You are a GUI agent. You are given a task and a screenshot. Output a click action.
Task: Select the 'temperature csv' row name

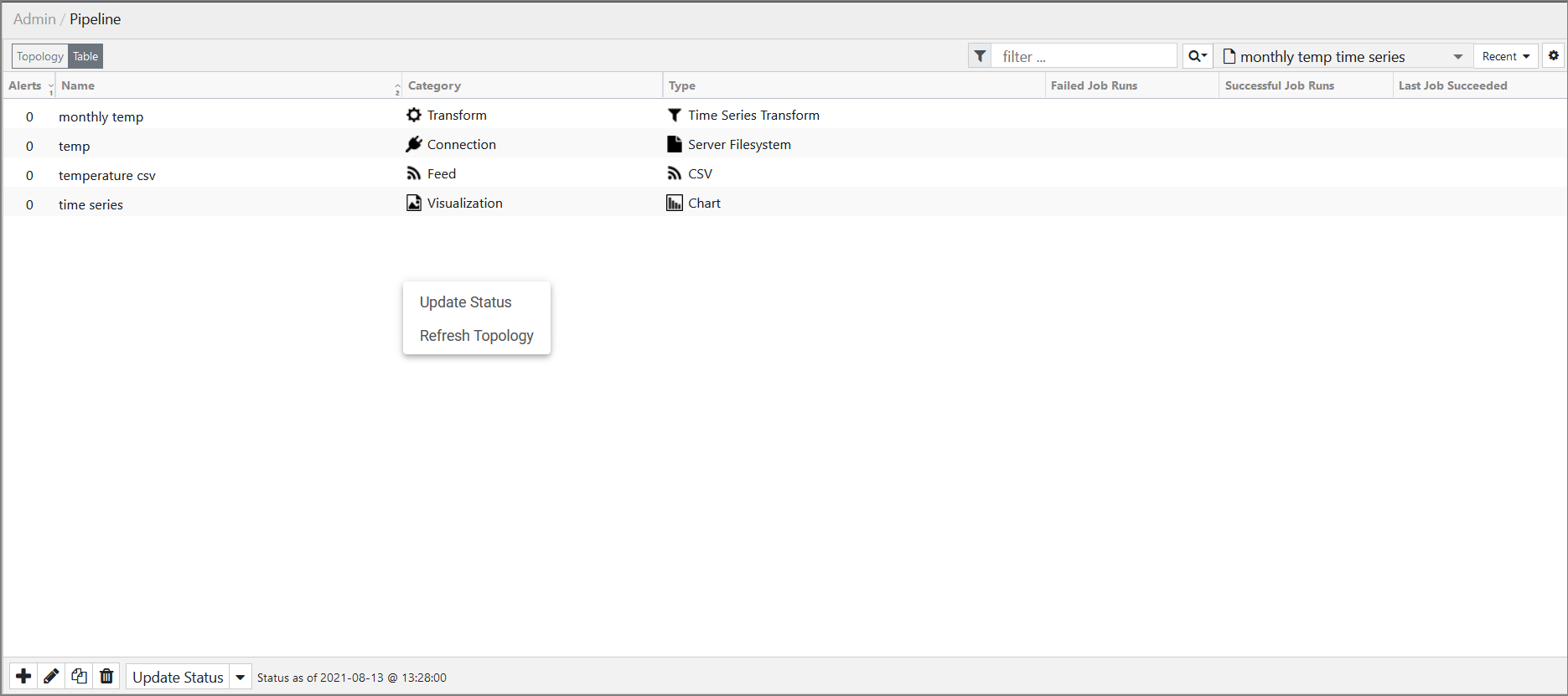click(107, 175)
